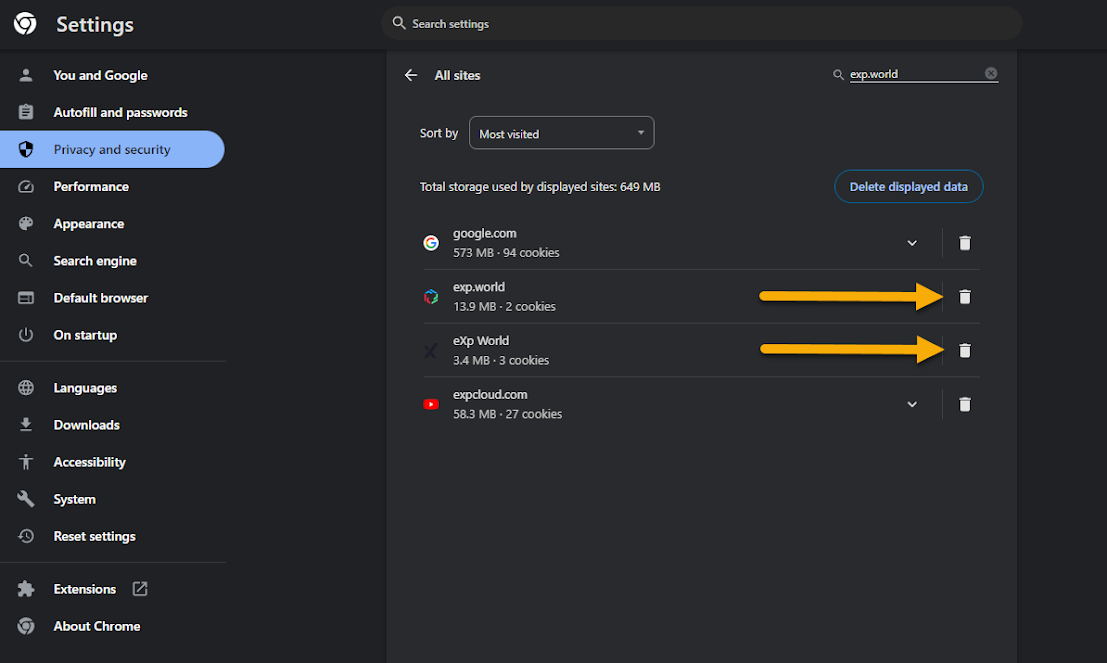Viewport: 1107px width, 663px height.
Task: Click the "13.9 MB · 2 cookies" text
Action: tap(504, 306)
